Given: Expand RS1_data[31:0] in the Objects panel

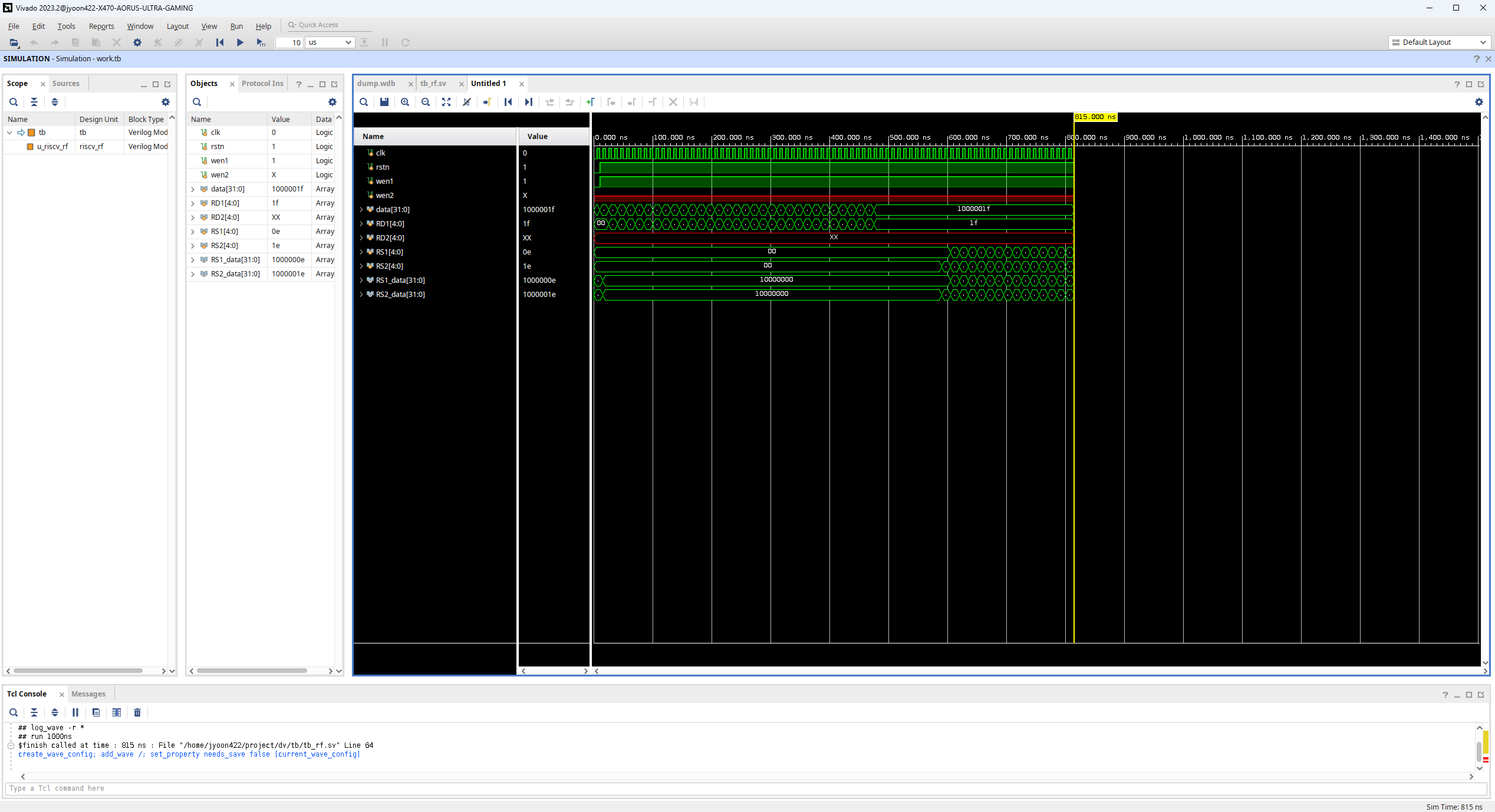Looking at the screenshot, I should [x=193, y=260].
